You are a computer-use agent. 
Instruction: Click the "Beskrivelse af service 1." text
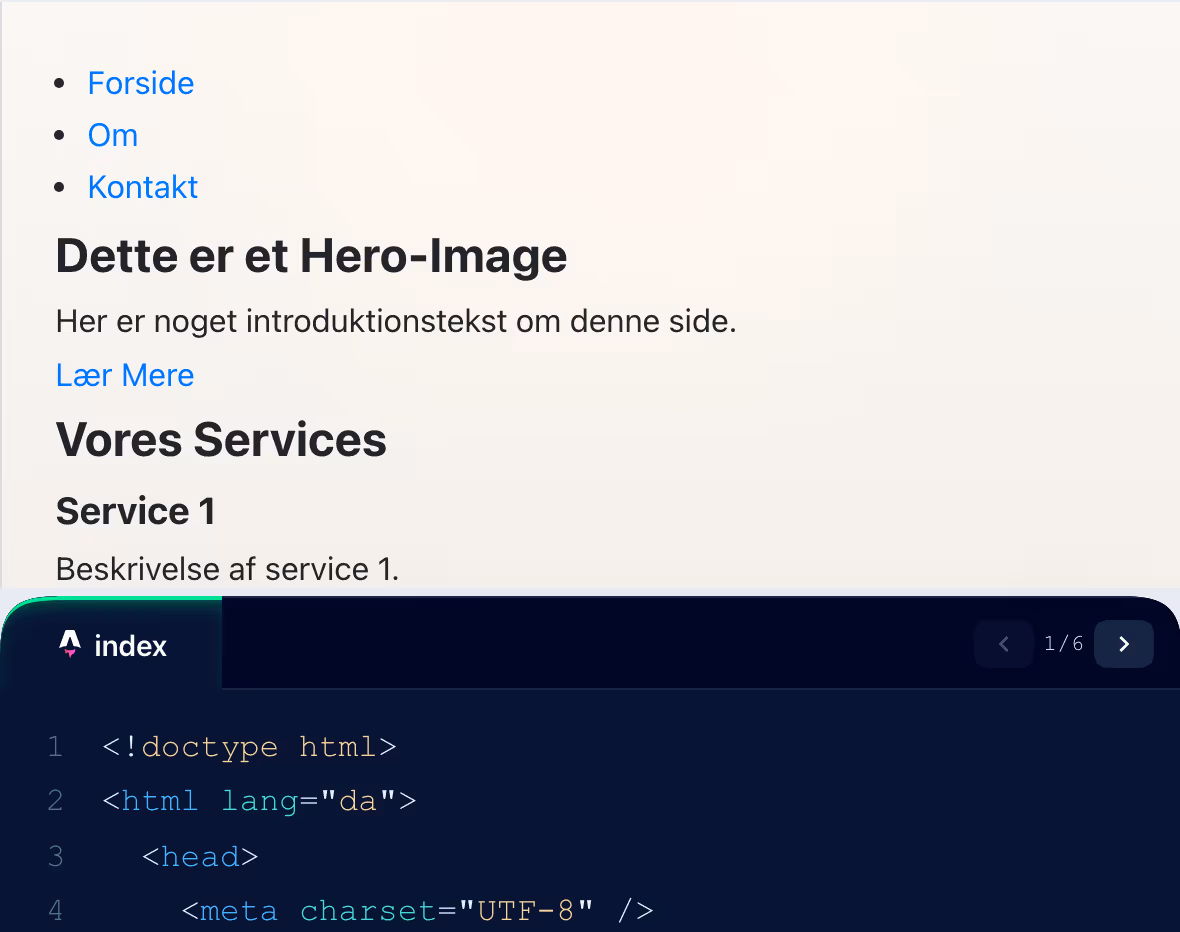tap(227, 569)
